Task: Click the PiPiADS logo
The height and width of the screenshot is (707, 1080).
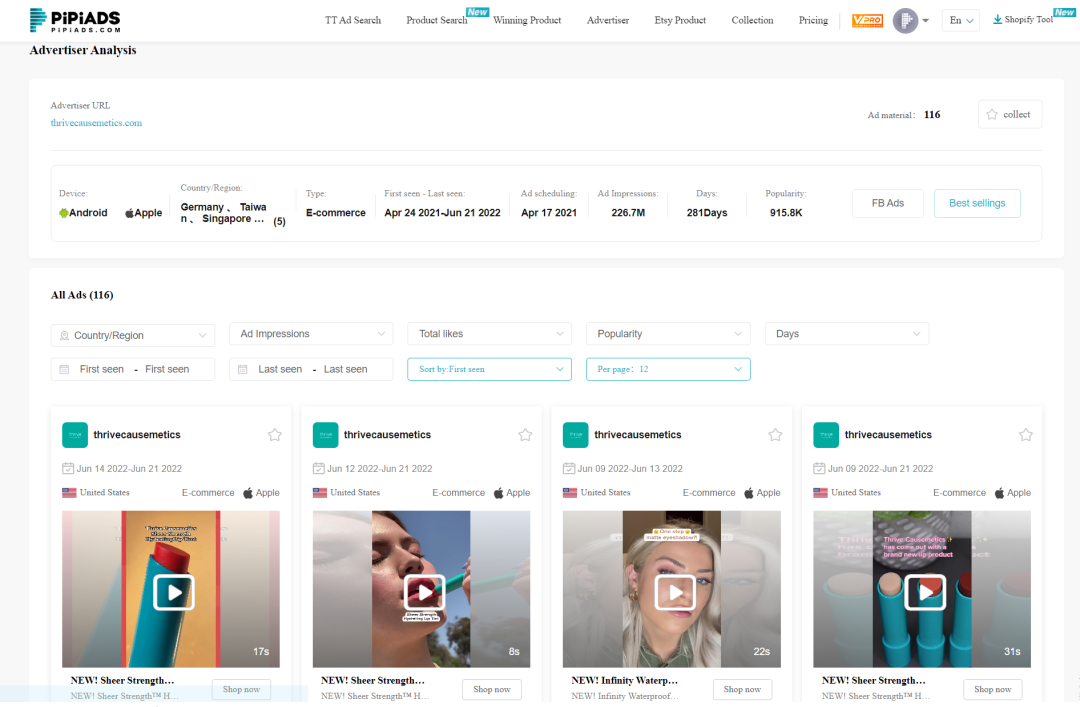Action: (x=75, y=20)
